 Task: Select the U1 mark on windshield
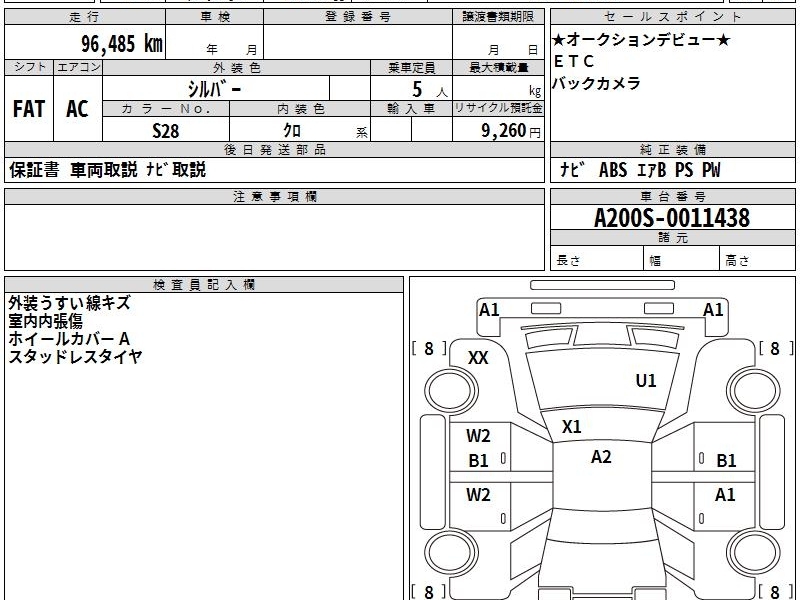pyautogui.click(x=646, y=381)
